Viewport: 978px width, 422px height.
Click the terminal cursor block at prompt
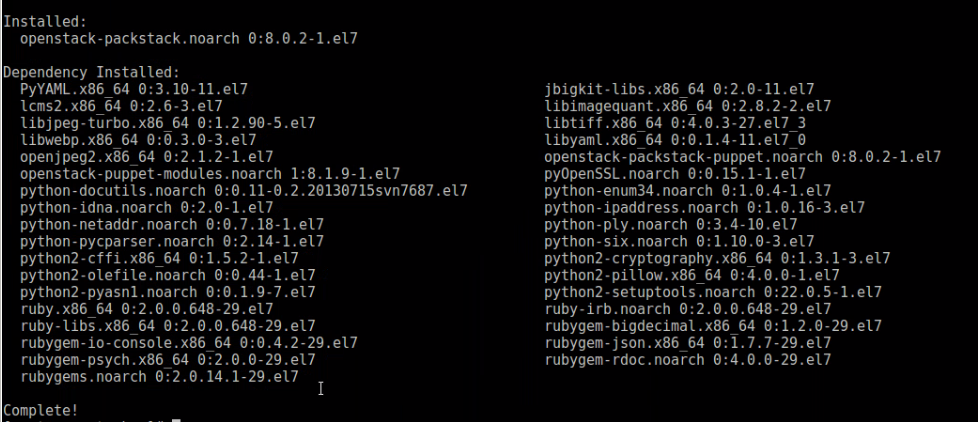[x=176, y=420]
